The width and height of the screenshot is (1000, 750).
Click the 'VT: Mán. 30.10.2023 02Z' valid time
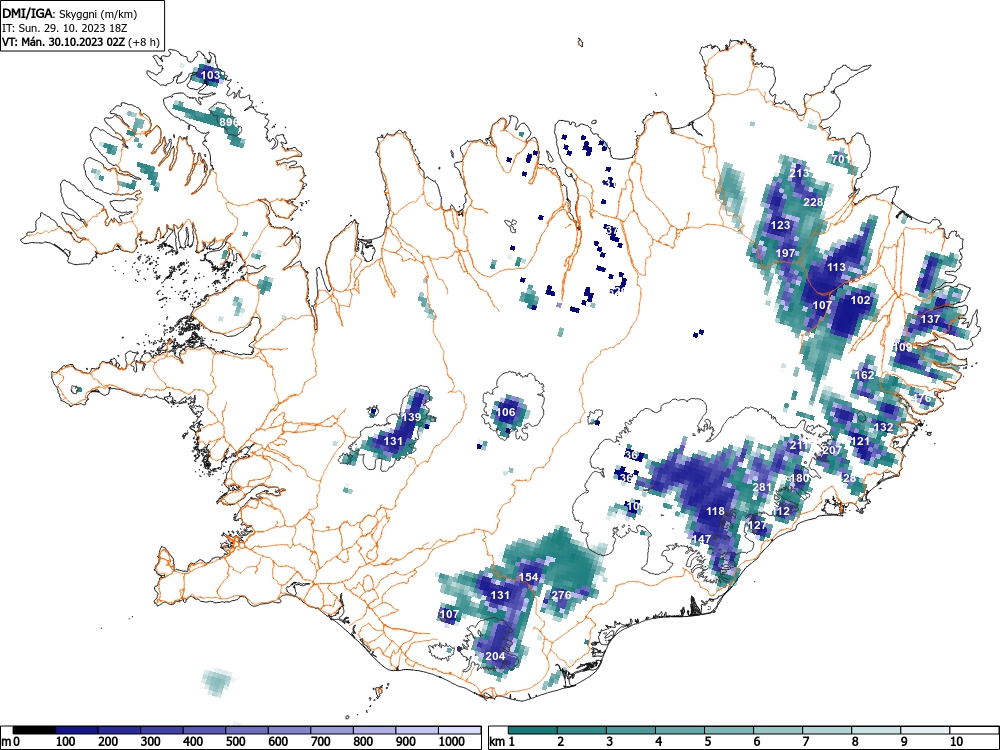click(x=65, y=42)
